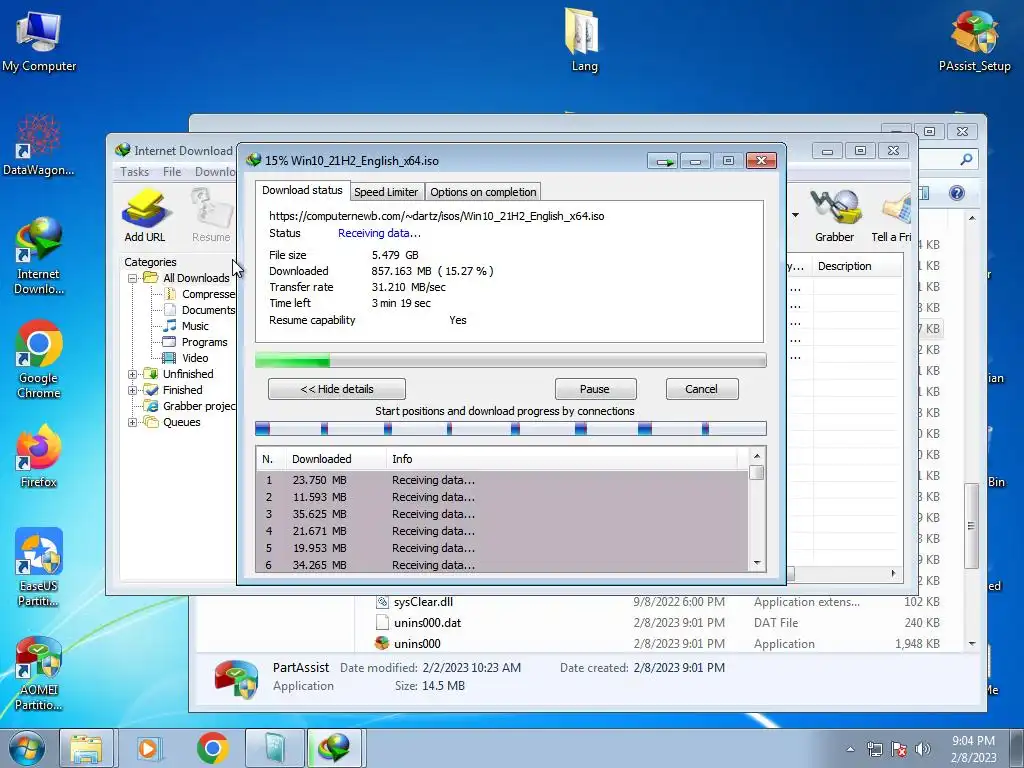Open the Grabber tool in IDM toolbar
The height and width of the screenshot is (768, 1024).
coord(834,216)
